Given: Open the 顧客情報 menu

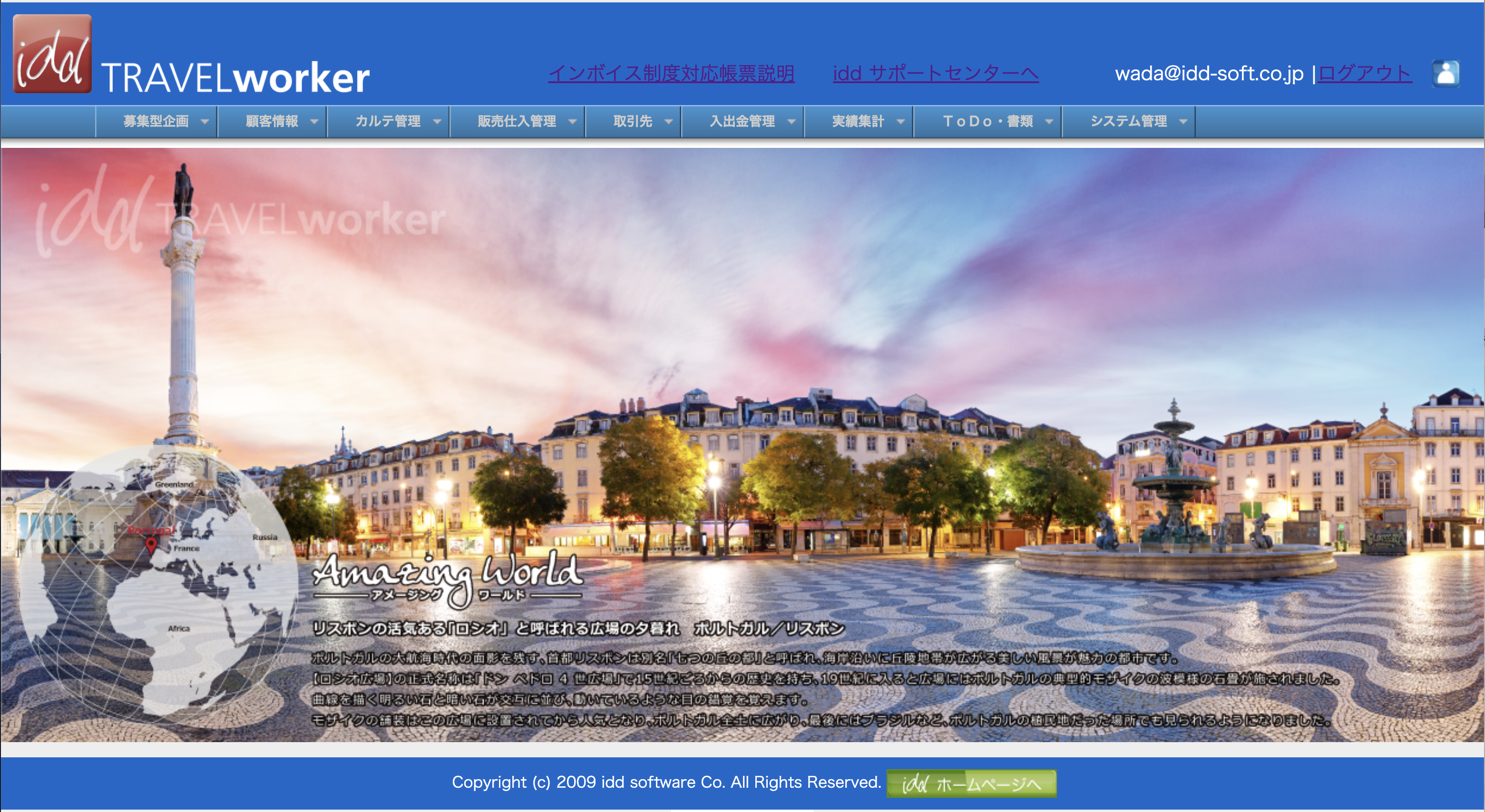Looking at the screenshot, I should pyautogui.click(x=272, y=122).
